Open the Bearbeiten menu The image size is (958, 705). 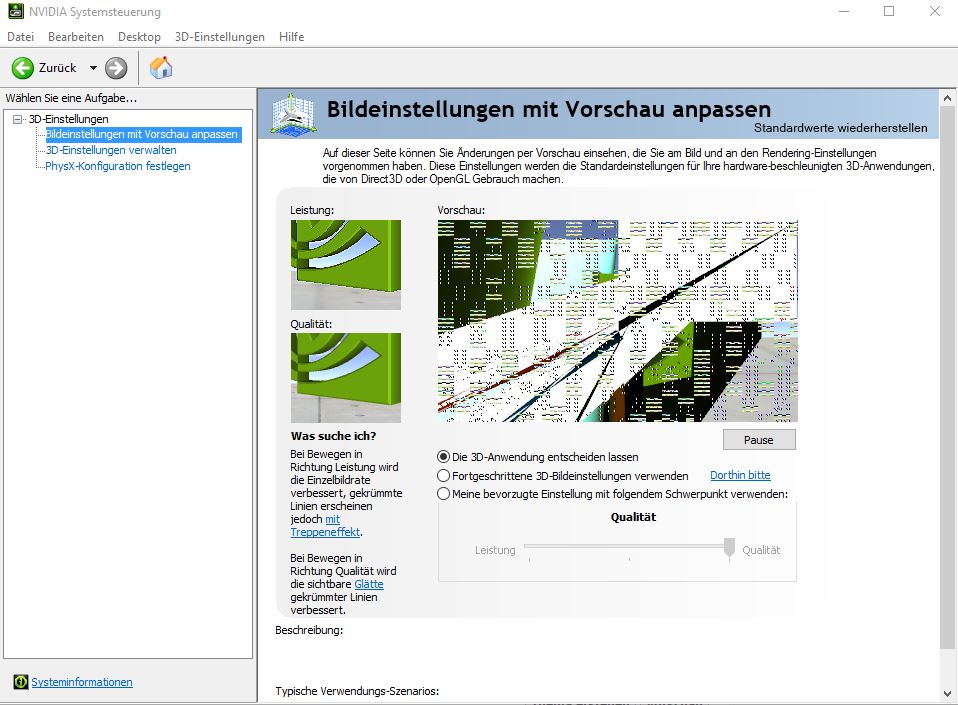click(76, 37)
